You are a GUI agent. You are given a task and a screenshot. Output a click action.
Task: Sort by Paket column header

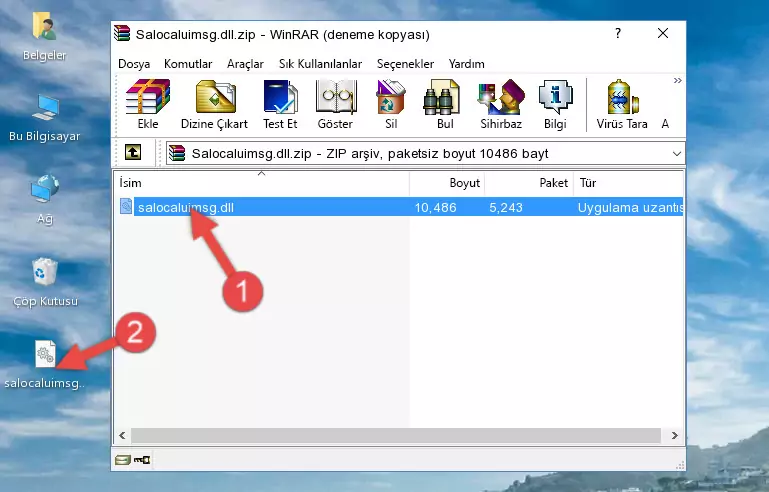click(529, 183)
